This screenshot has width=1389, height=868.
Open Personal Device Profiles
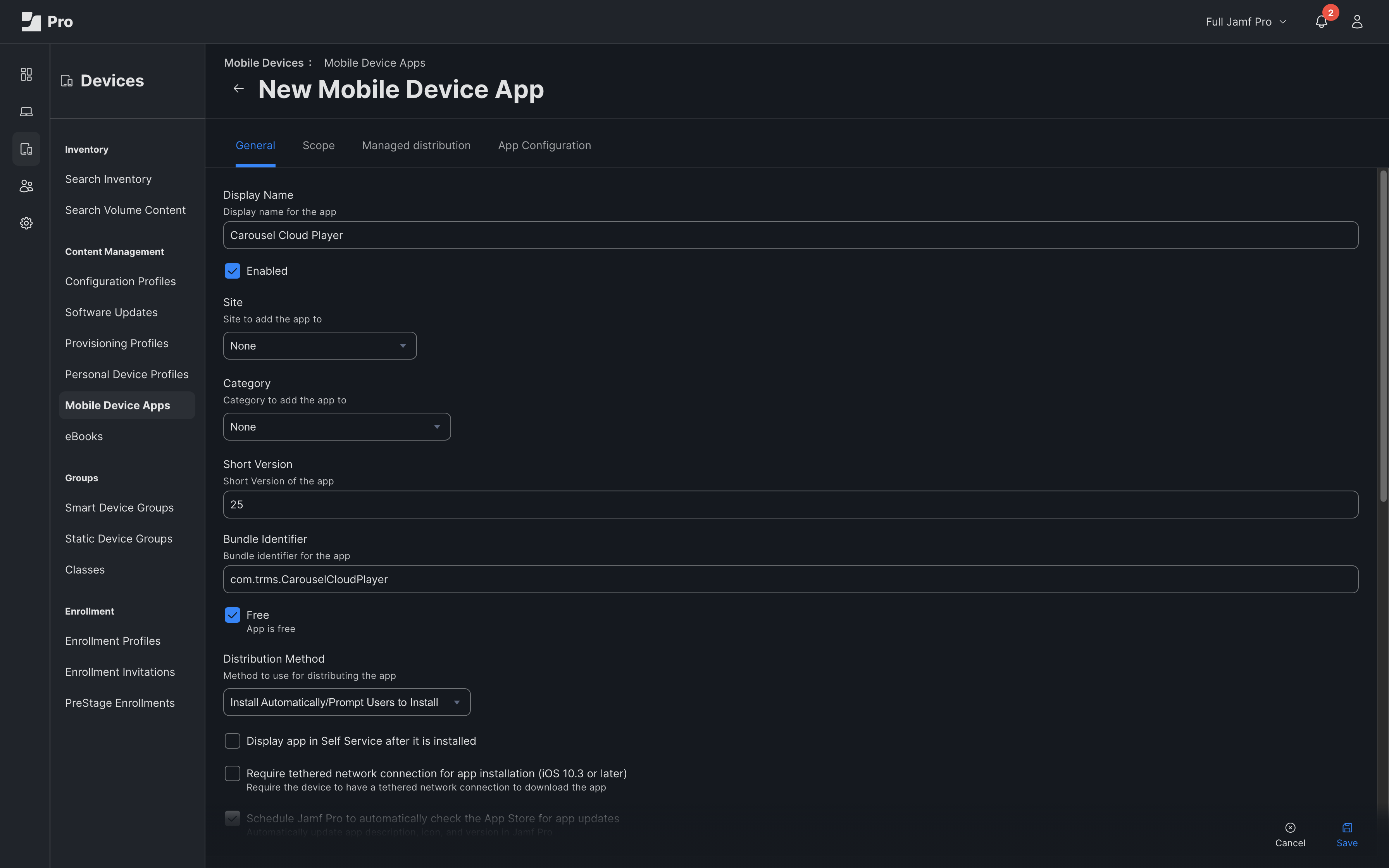point(127,374)
